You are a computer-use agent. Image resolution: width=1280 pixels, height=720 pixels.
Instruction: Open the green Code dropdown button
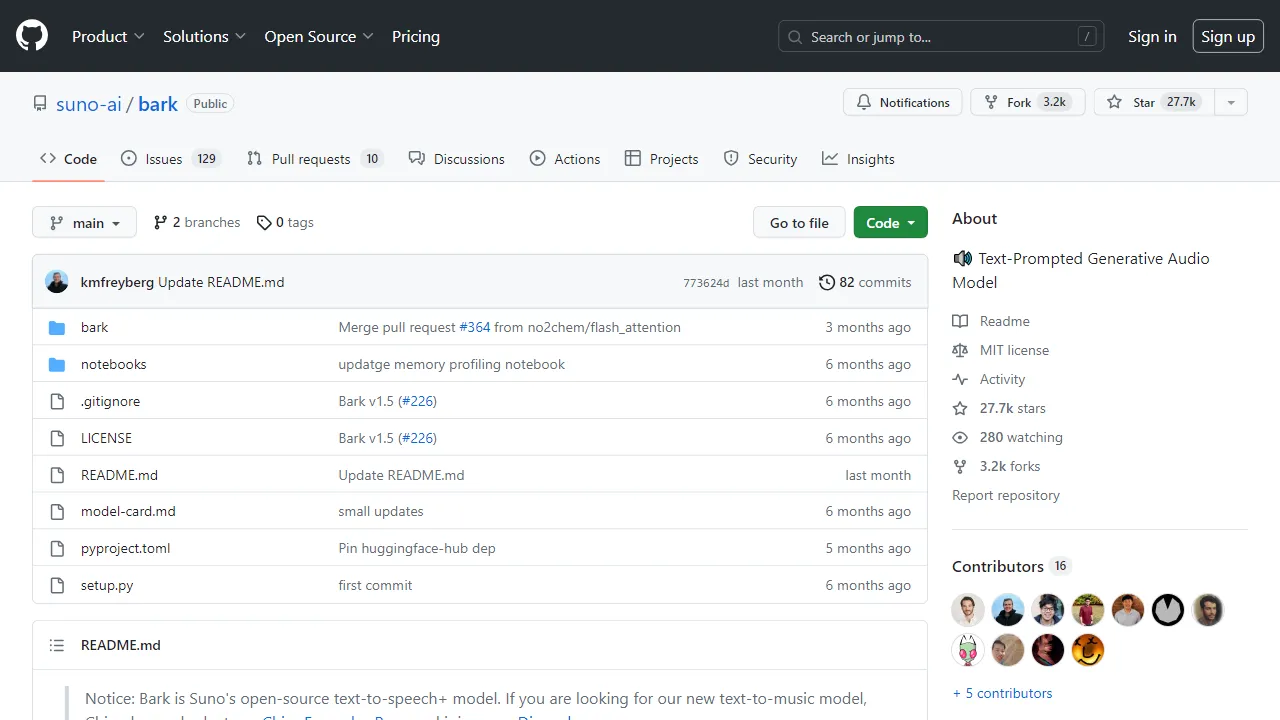click(x=890, y=222)
